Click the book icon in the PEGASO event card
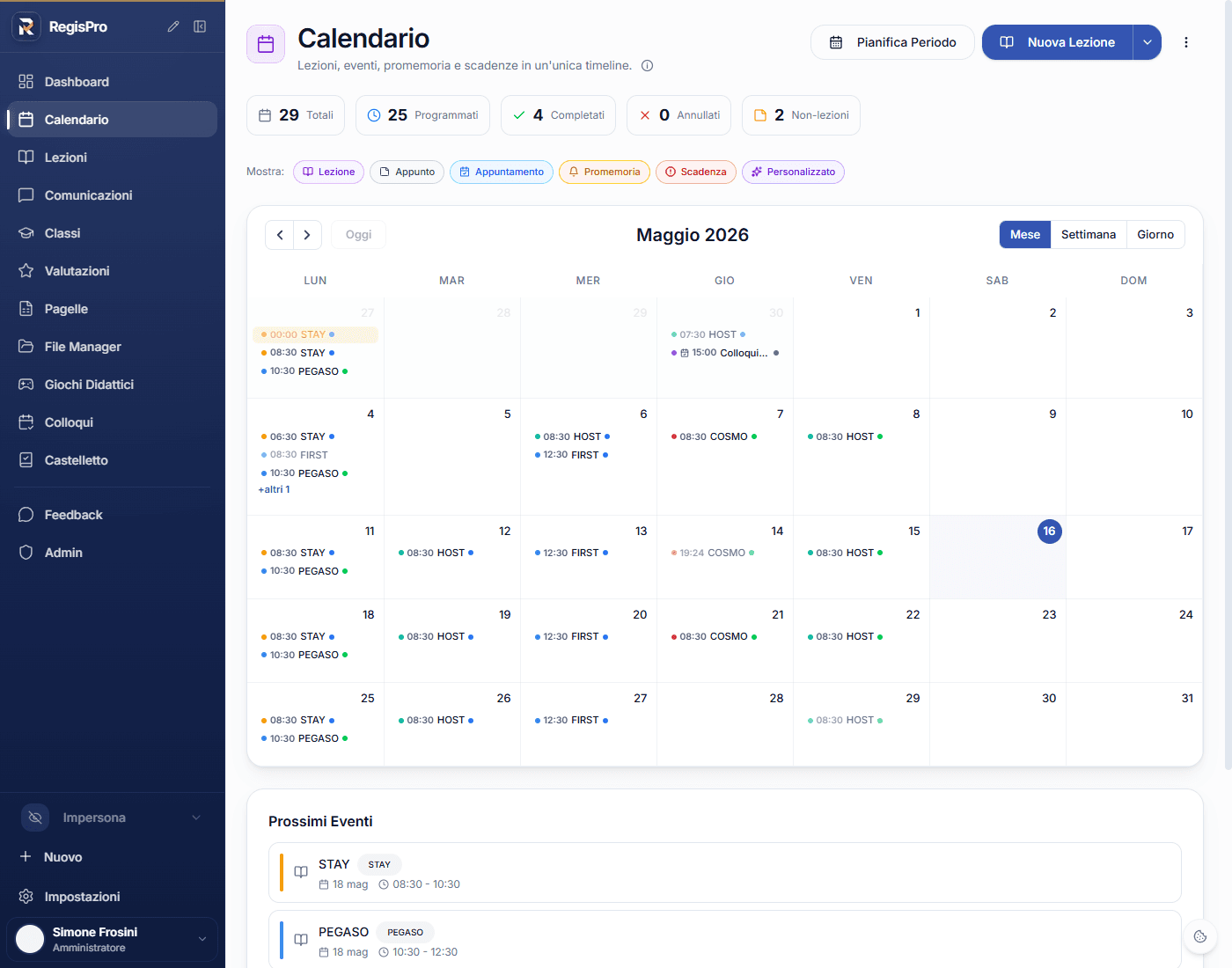Viewport: 1232px width, 968px height. [x=301, y=940]
